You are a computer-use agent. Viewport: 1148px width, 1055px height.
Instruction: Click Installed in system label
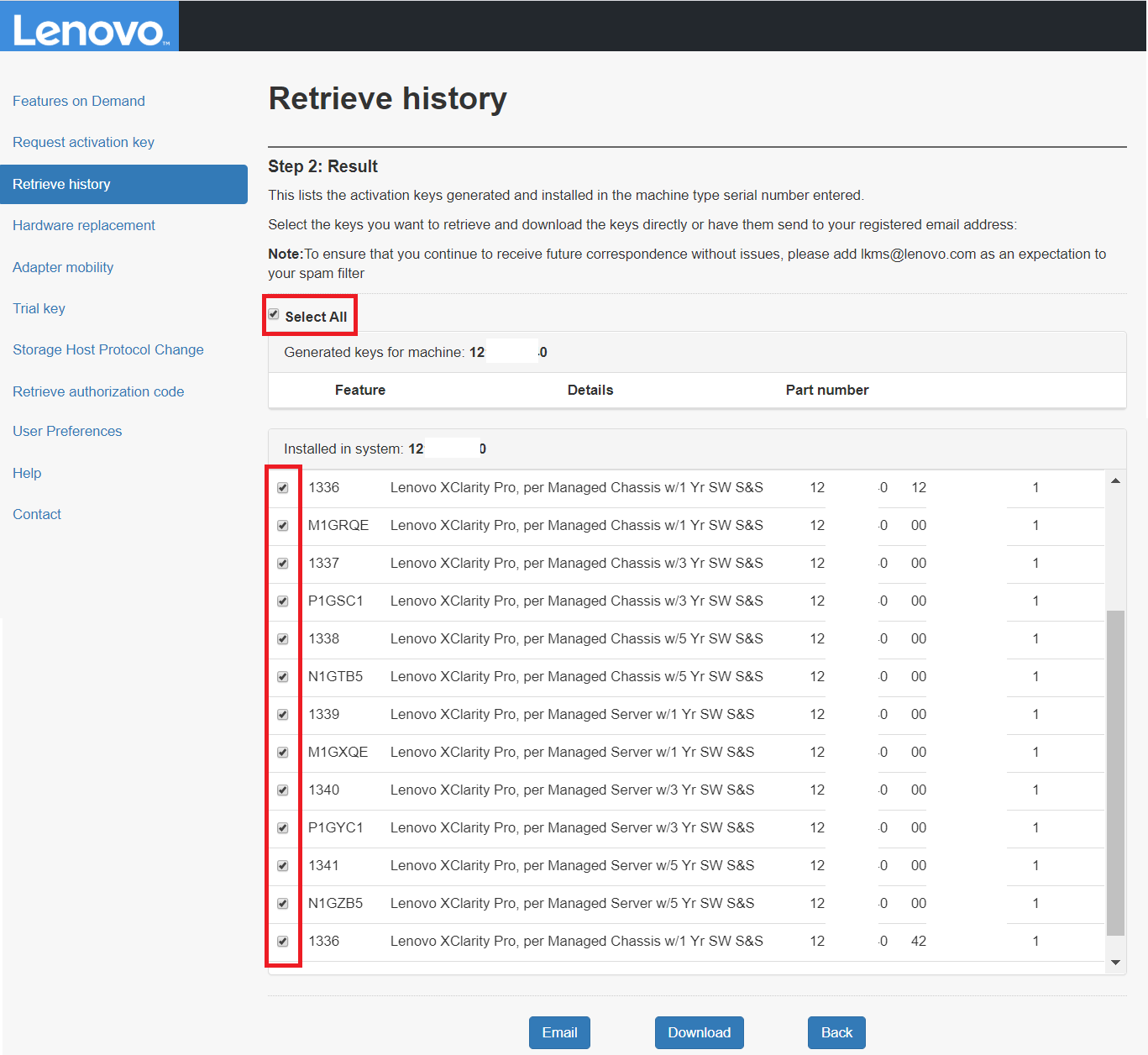click(x=343, y=449)
